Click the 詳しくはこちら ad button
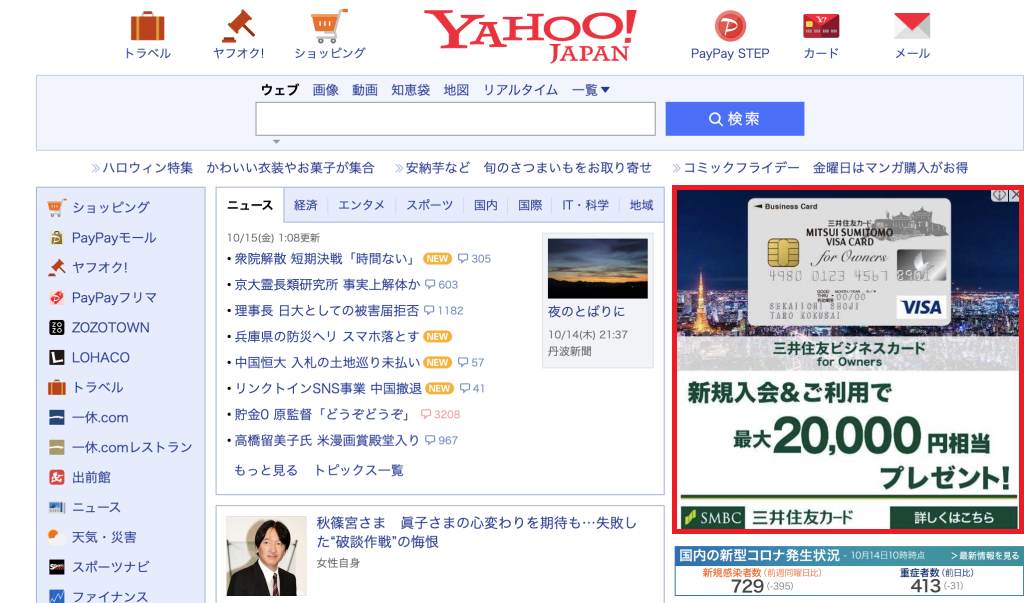Viewport: 1024px width, 603px height. [x=953, y=517]
